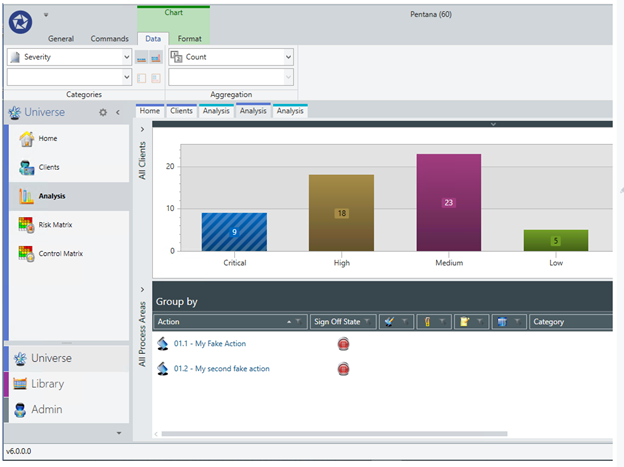Open the quick access dropdown arrow beside the logo
This screenshot has width=624, height=467.
point(46,15)
